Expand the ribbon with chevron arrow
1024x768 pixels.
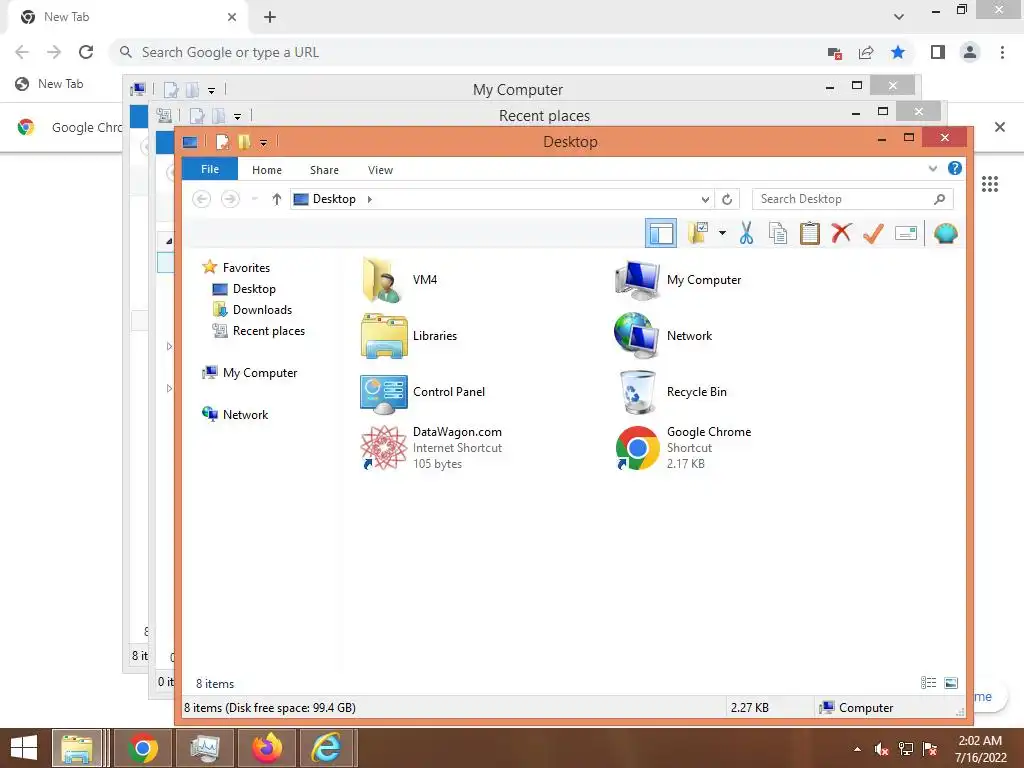(x=933, y=168)
